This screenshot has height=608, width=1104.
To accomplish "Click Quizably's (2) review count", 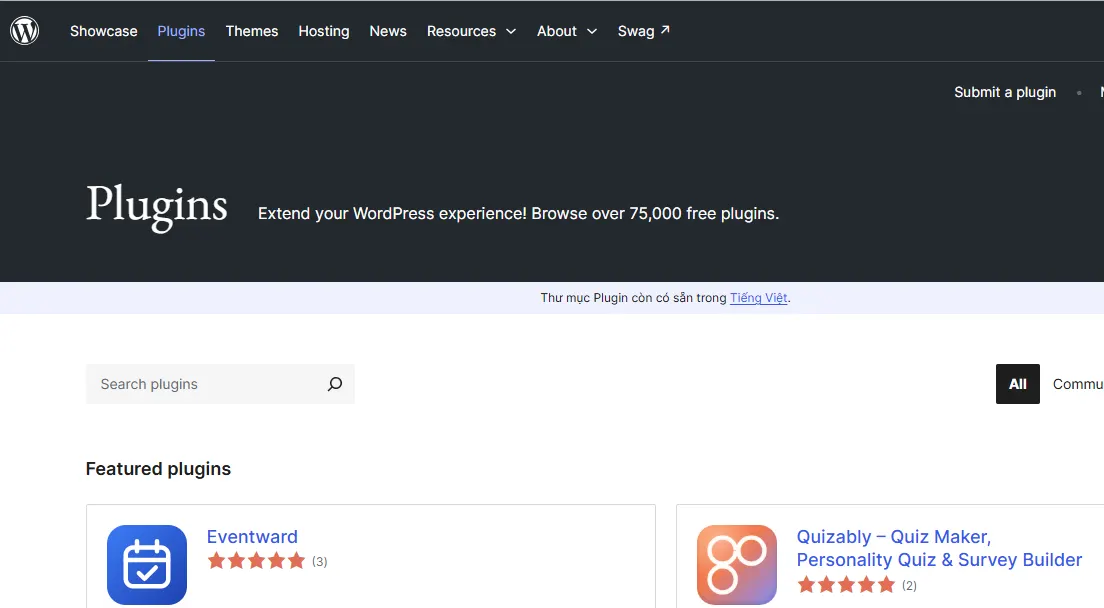I will (x=910, y=585).
